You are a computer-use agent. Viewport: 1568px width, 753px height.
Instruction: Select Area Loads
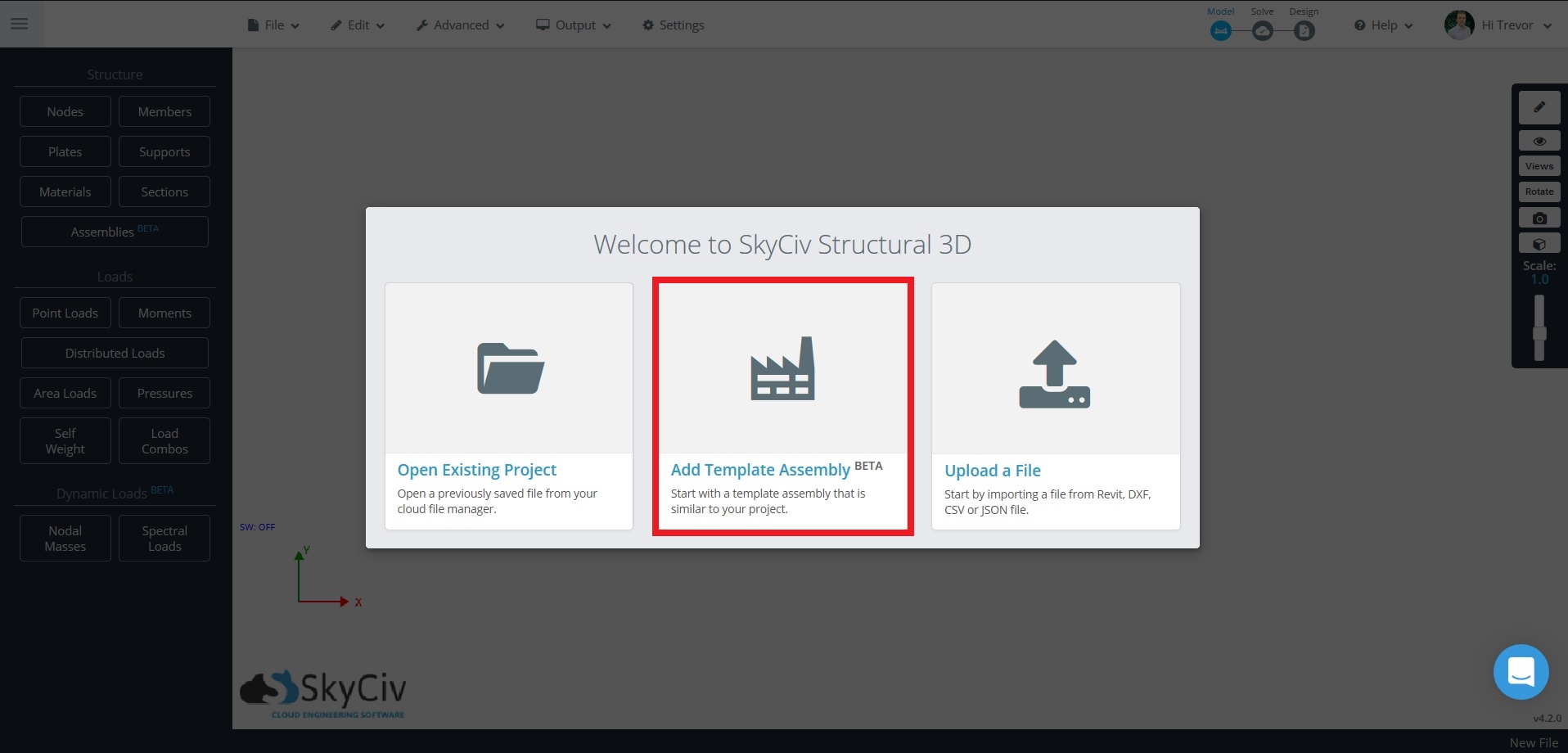pos(65,393)
